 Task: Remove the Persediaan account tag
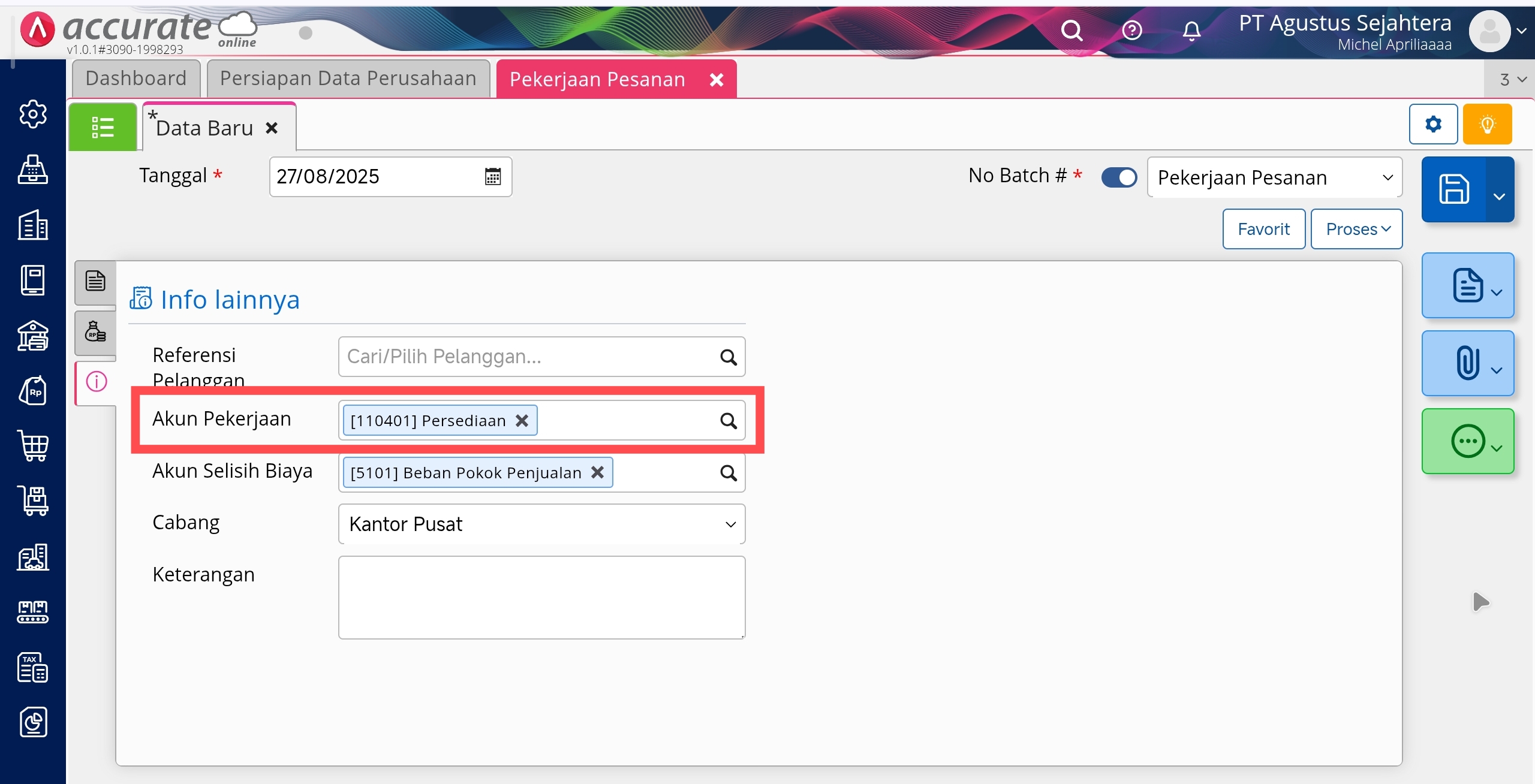pyautogui.click(x=522, y=421)
